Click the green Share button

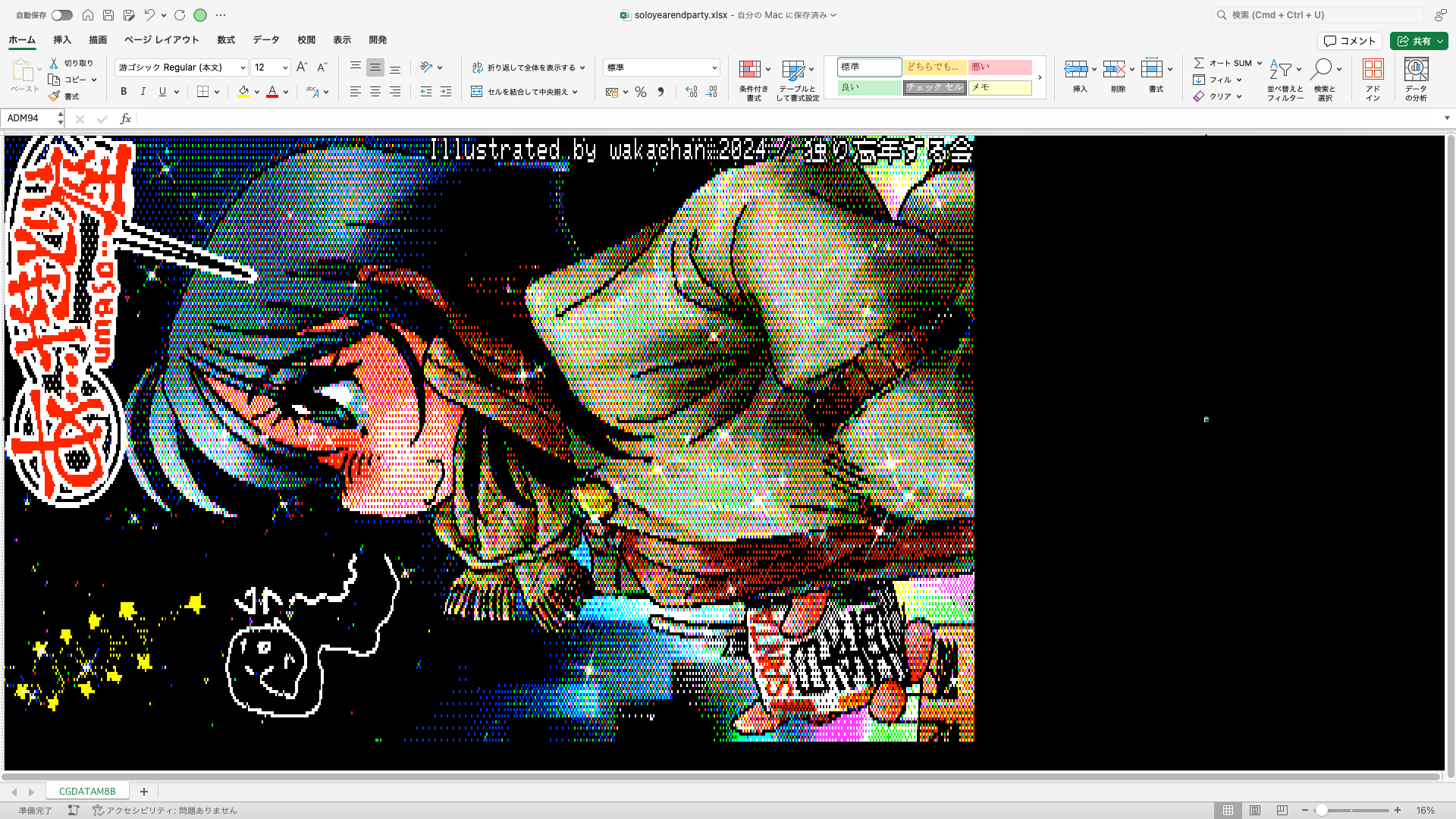pyautogui.click(x=1419, y=41)
